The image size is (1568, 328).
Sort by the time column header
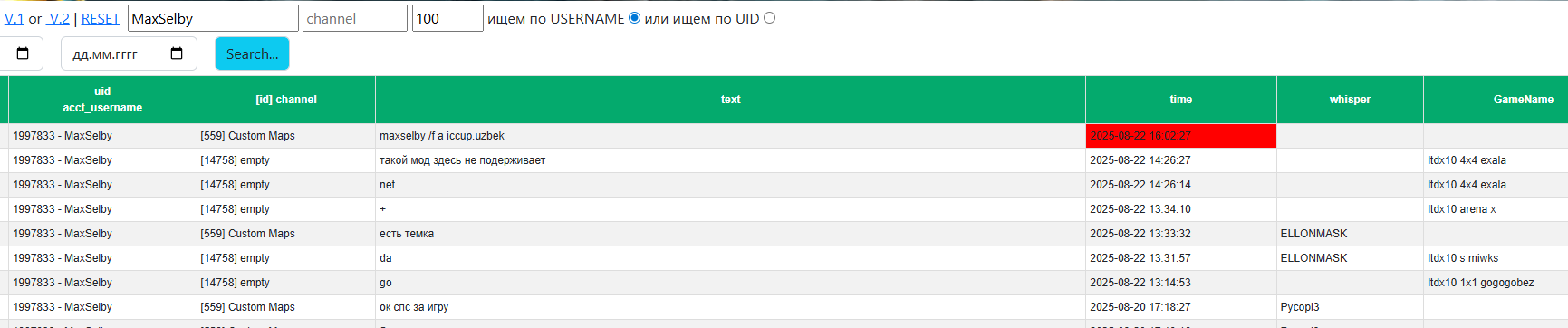pos(1180,100)
